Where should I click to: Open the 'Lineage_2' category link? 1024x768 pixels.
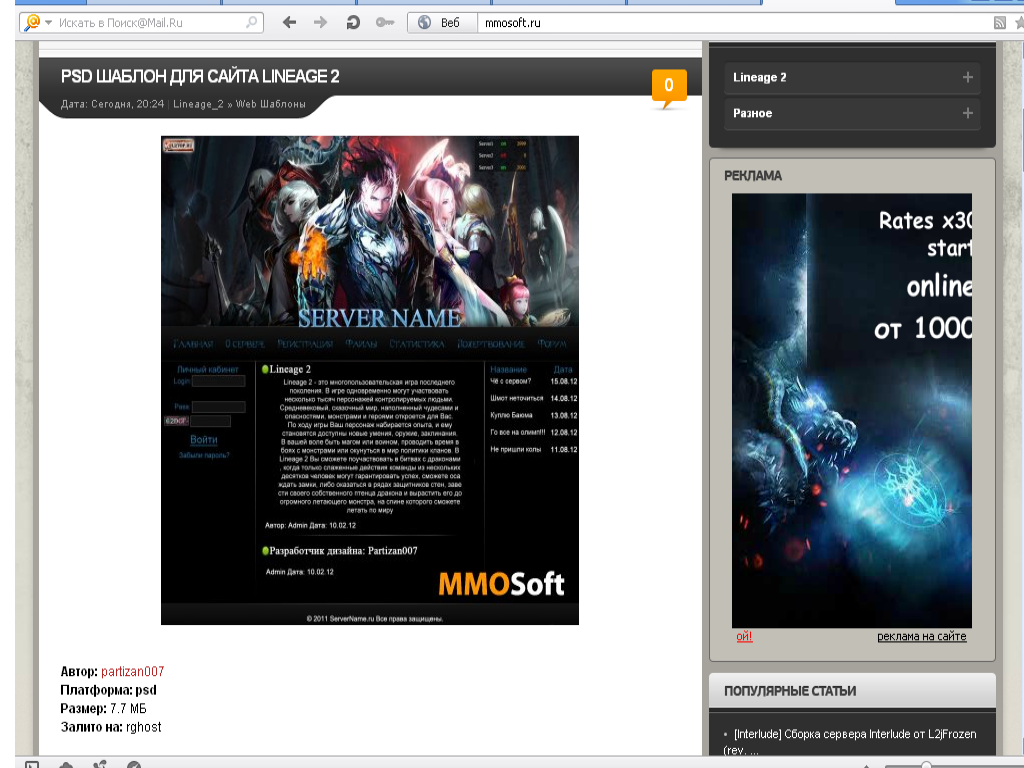(198, 104)
